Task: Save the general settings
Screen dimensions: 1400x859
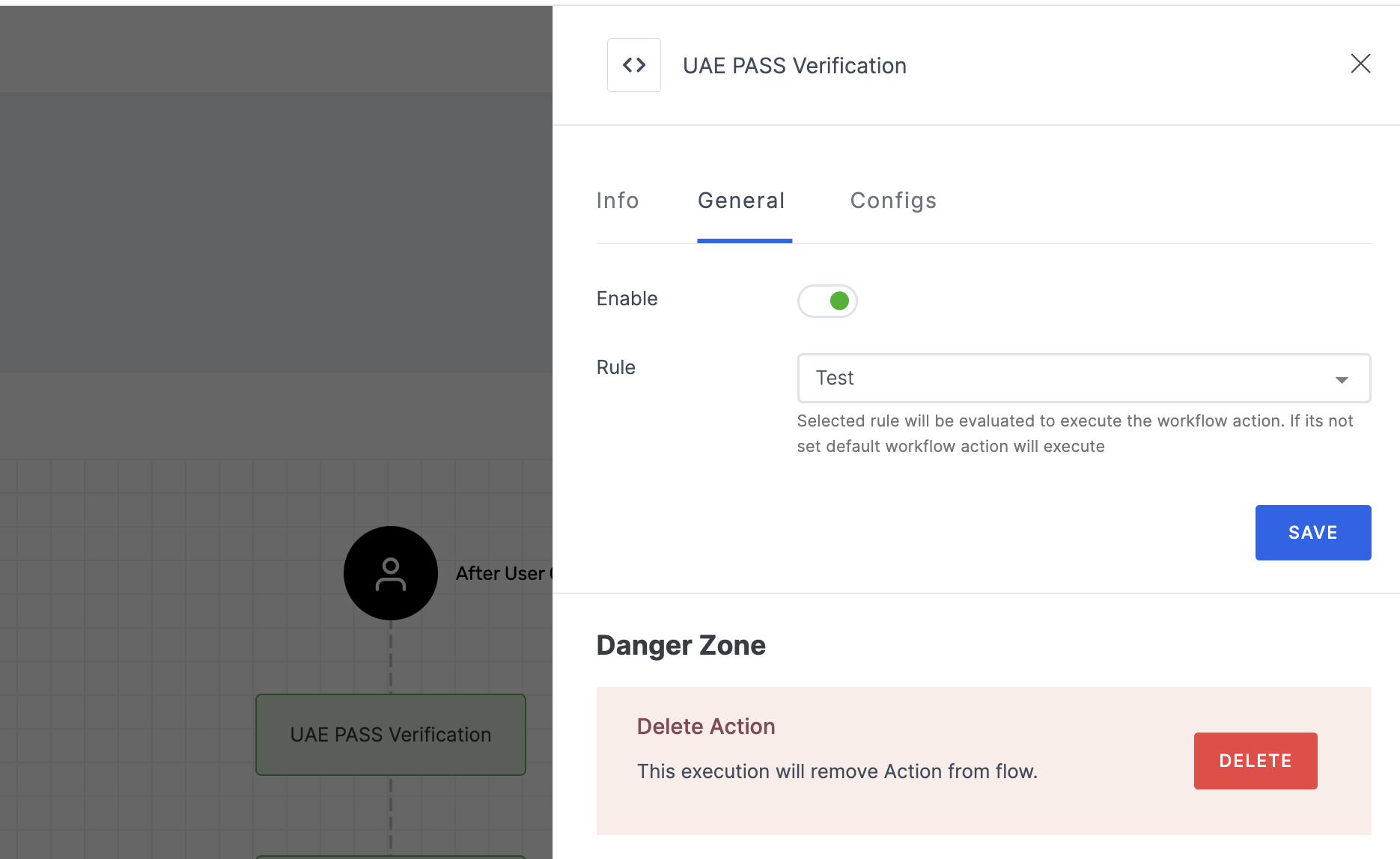Action: [1313, 533]
